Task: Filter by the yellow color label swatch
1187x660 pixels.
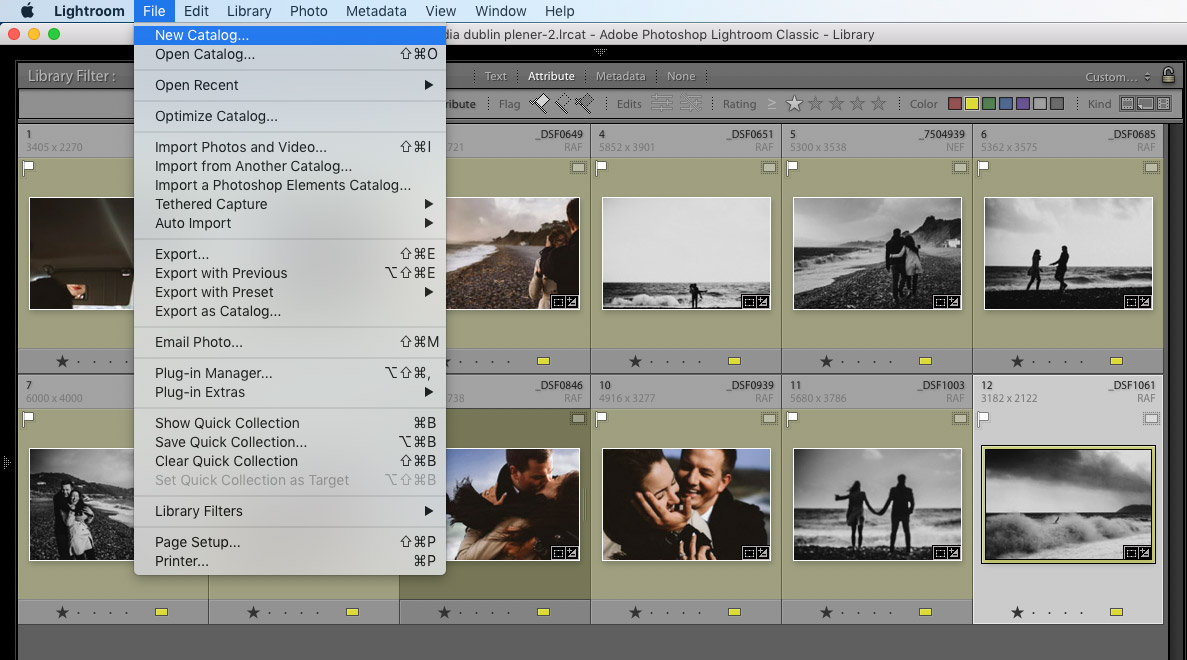Action: pos(971,103)
